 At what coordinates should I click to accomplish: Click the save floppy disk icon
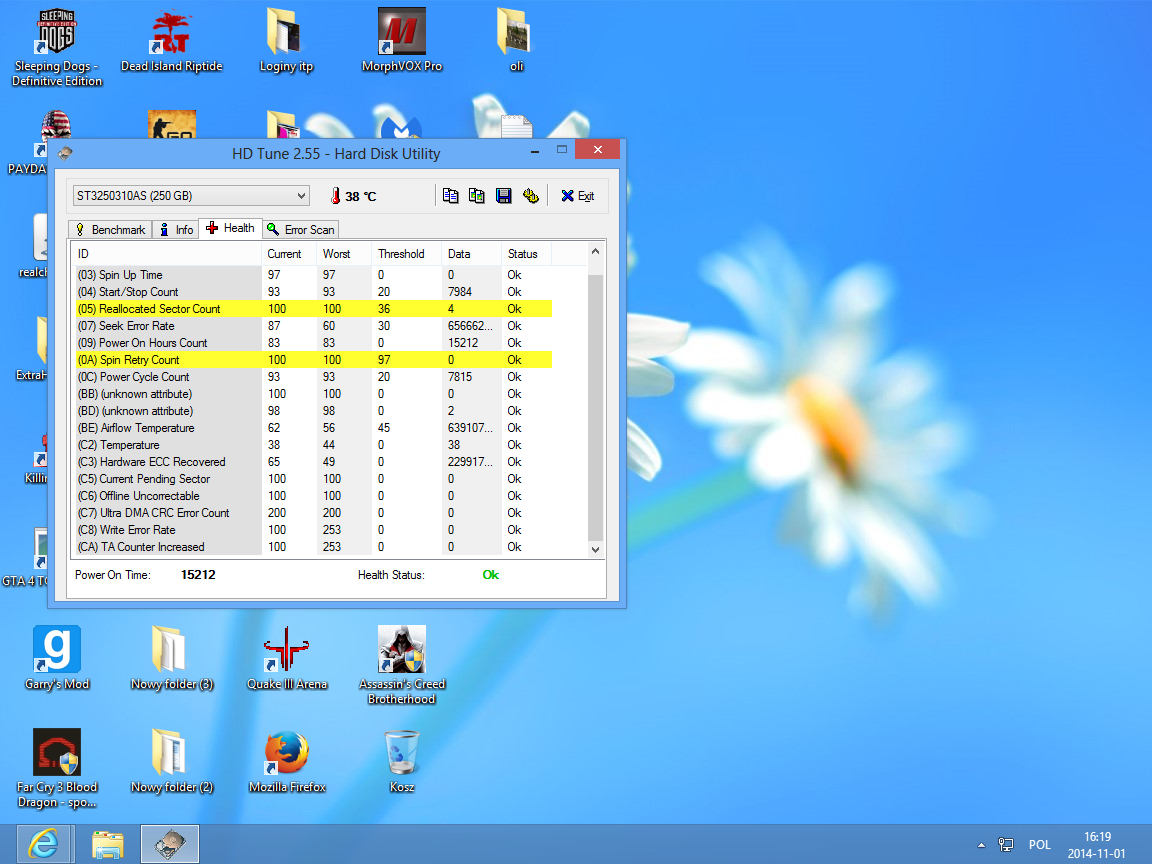point(503,195)
